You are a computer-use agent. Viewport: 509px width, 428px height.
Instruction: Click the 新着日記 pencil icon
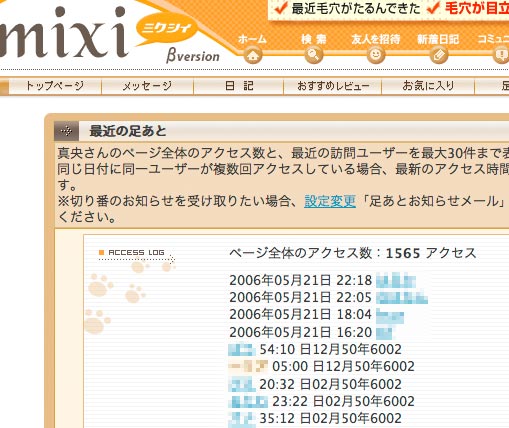[x=438, y=55]
